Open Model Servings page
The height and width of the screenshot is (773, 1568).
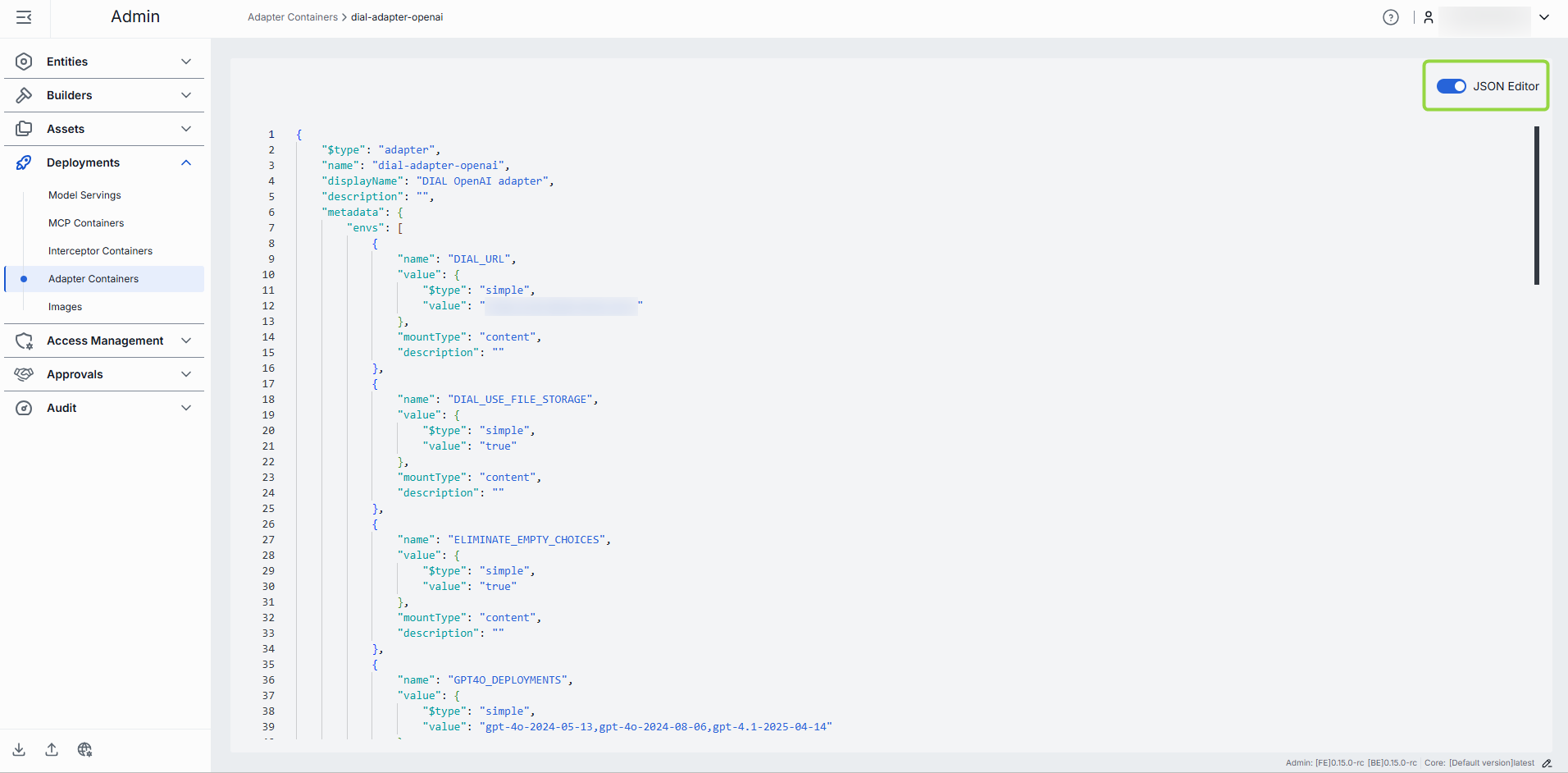pos(84,195)
